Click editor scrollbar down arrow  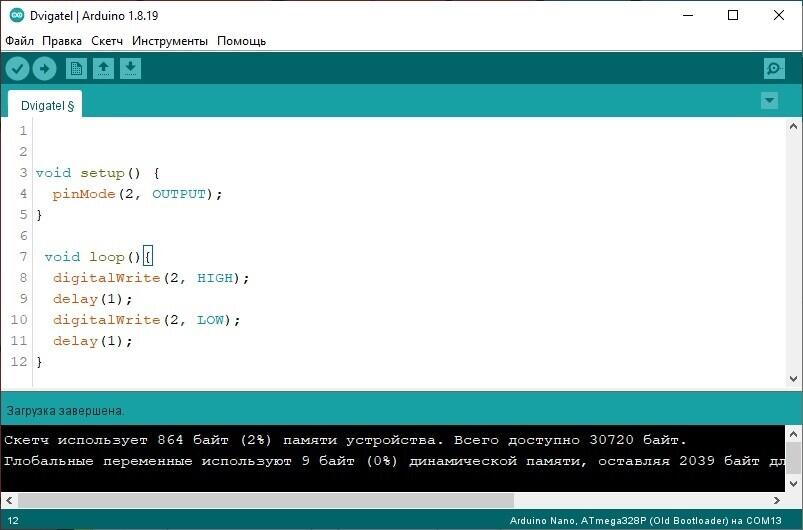793,379
